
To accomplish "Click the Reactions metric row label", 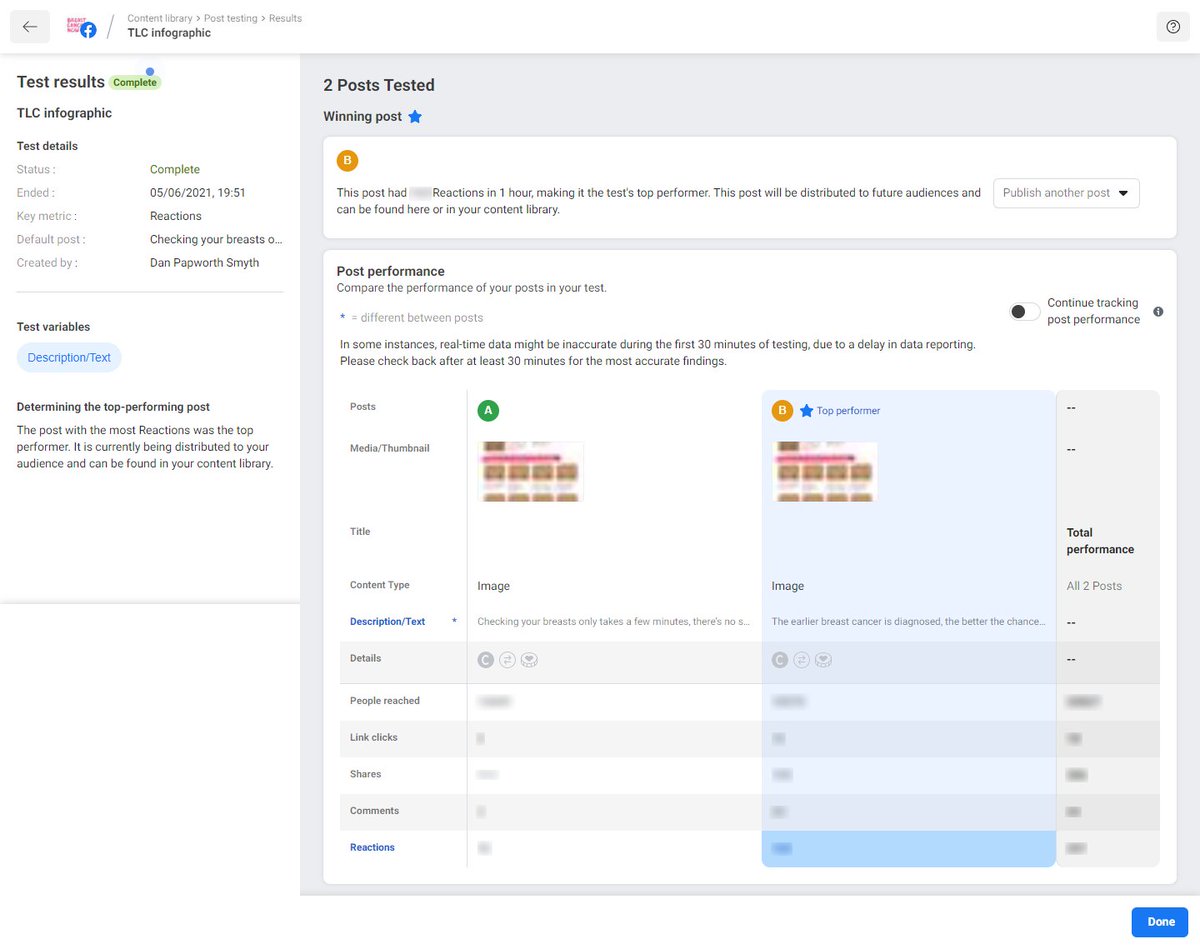I will click(x=371, y=847).
